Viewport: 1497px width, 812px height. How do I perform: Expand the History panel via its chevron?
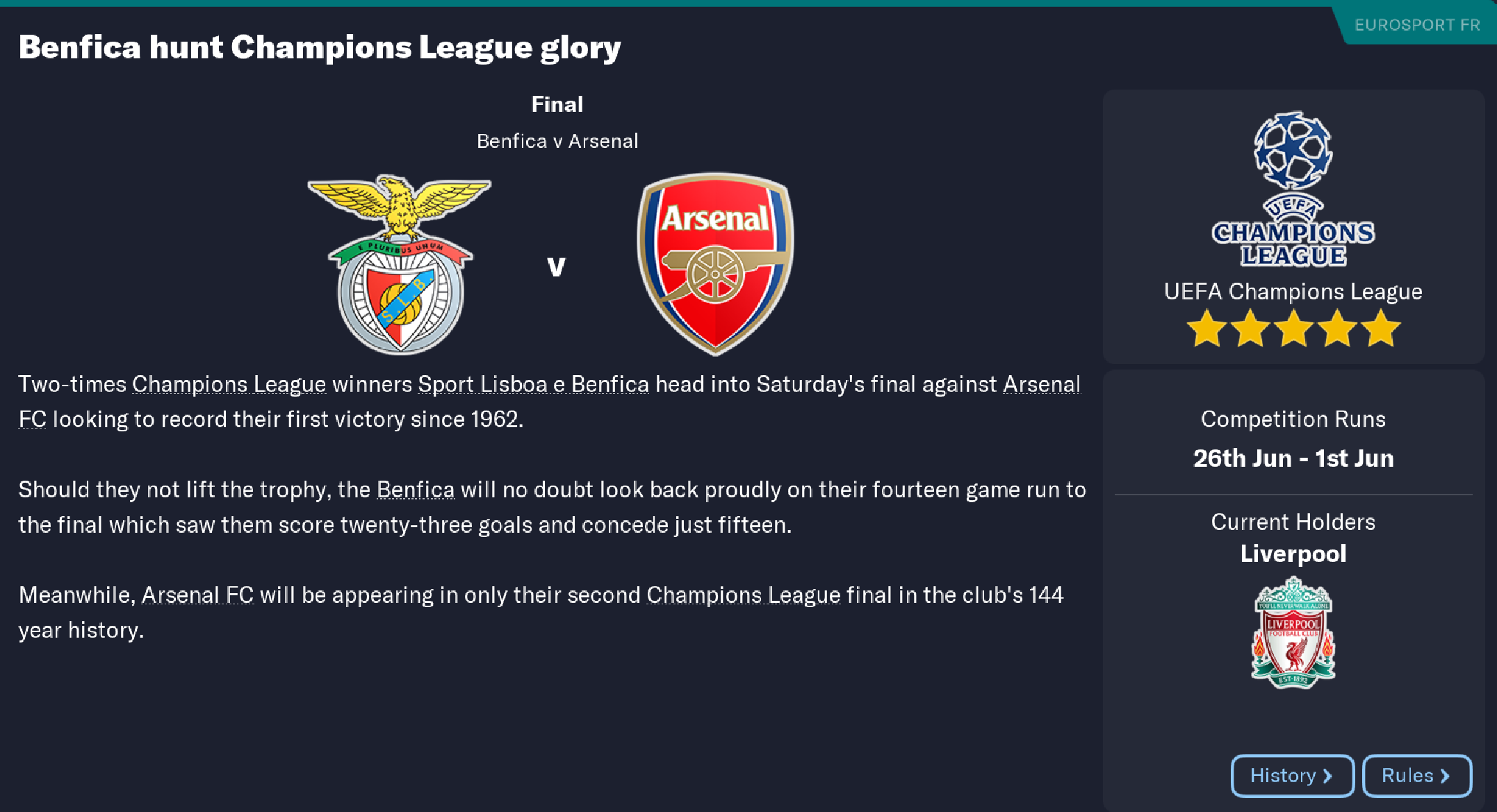click(1328, 776)
